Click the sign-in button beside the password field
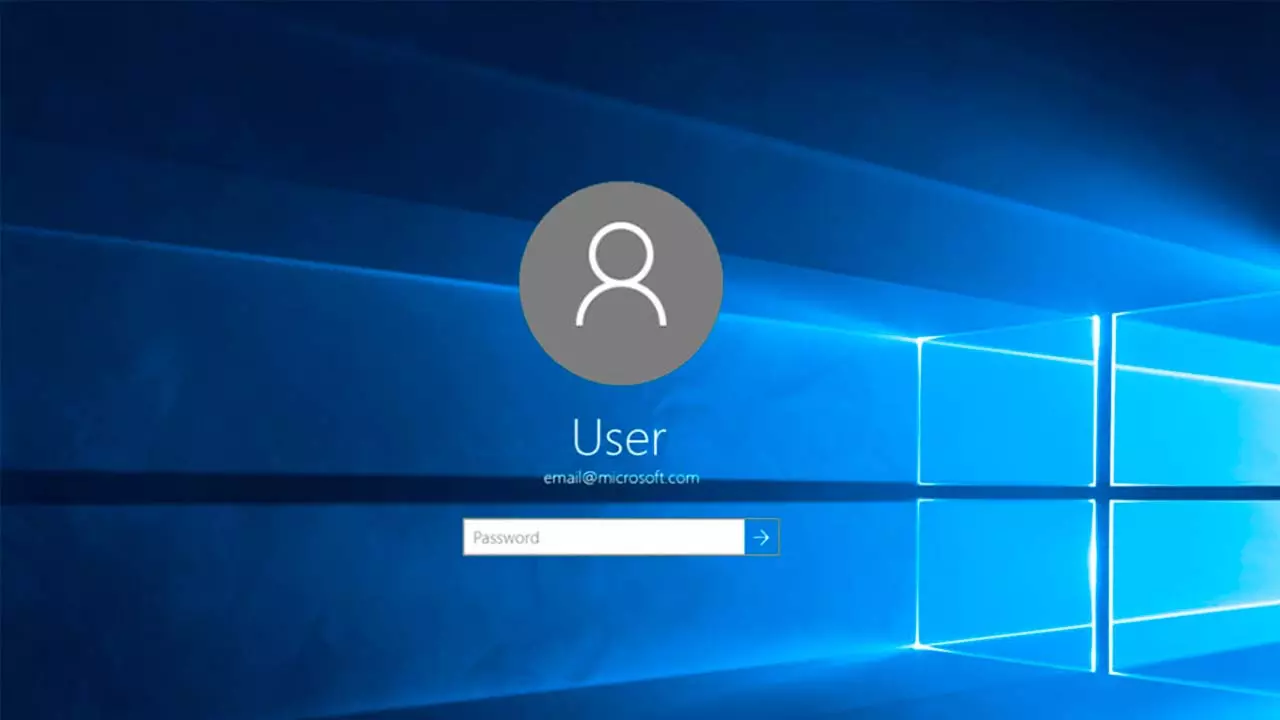Viewport: 1280px width, 720px height. tap(761, 537)
